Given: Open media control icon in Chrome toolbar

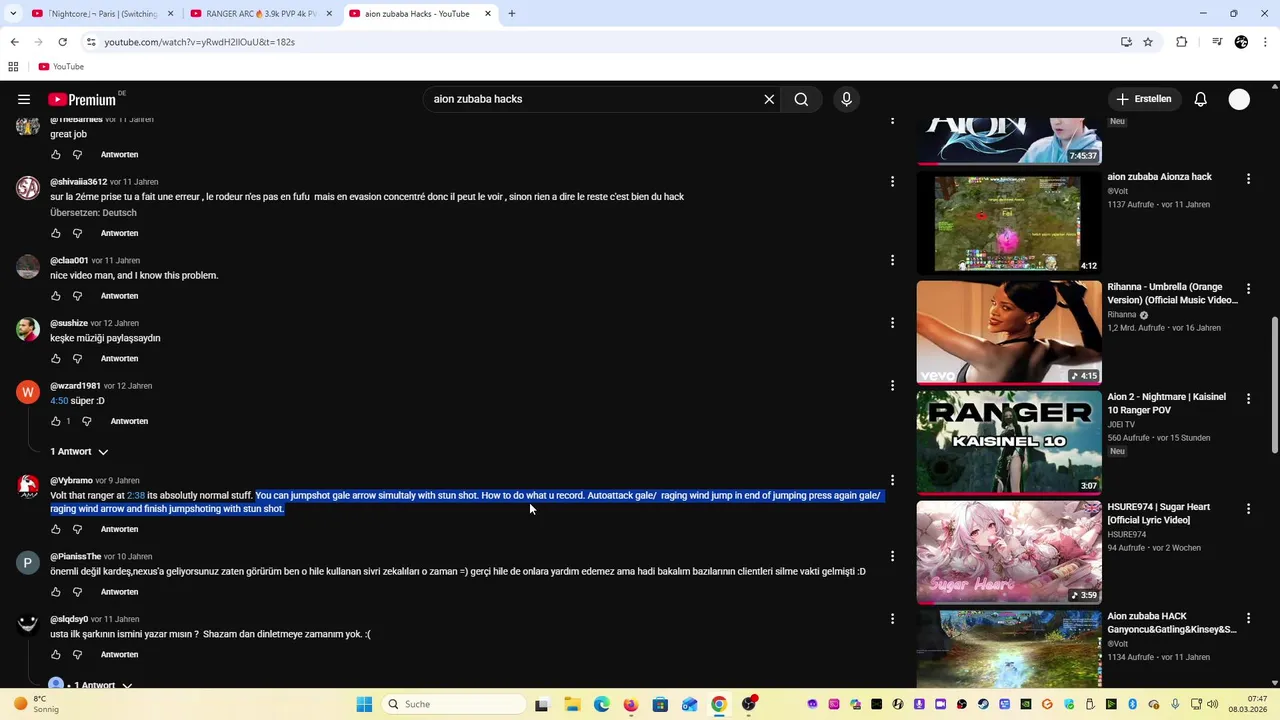Looking at the screenshot, I should 1217,42.
